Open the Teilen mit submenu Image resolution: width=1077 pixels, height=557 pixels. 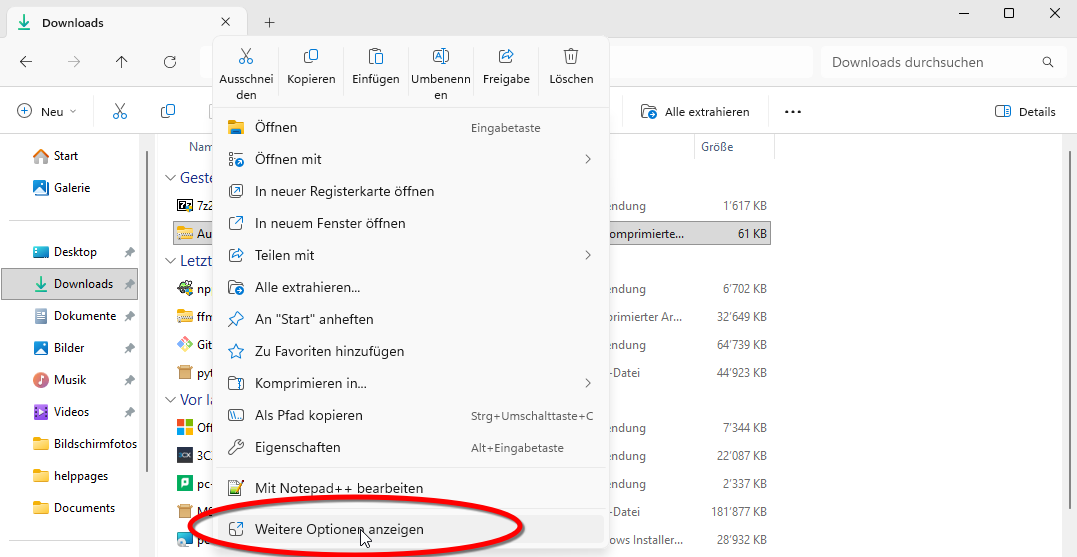click(411, 255)
